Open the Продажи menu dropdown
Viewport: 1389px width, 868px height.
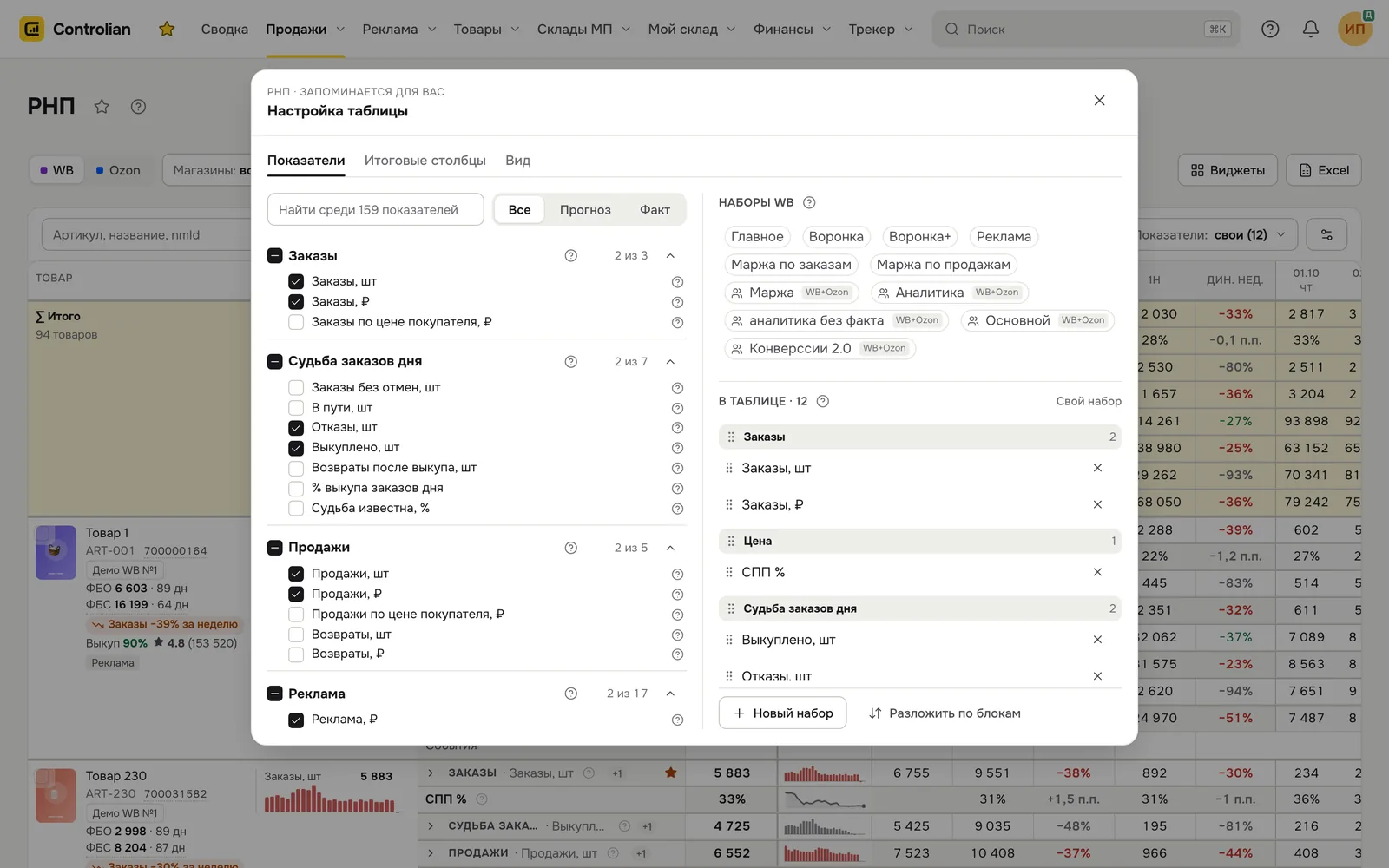pos(305,29)
